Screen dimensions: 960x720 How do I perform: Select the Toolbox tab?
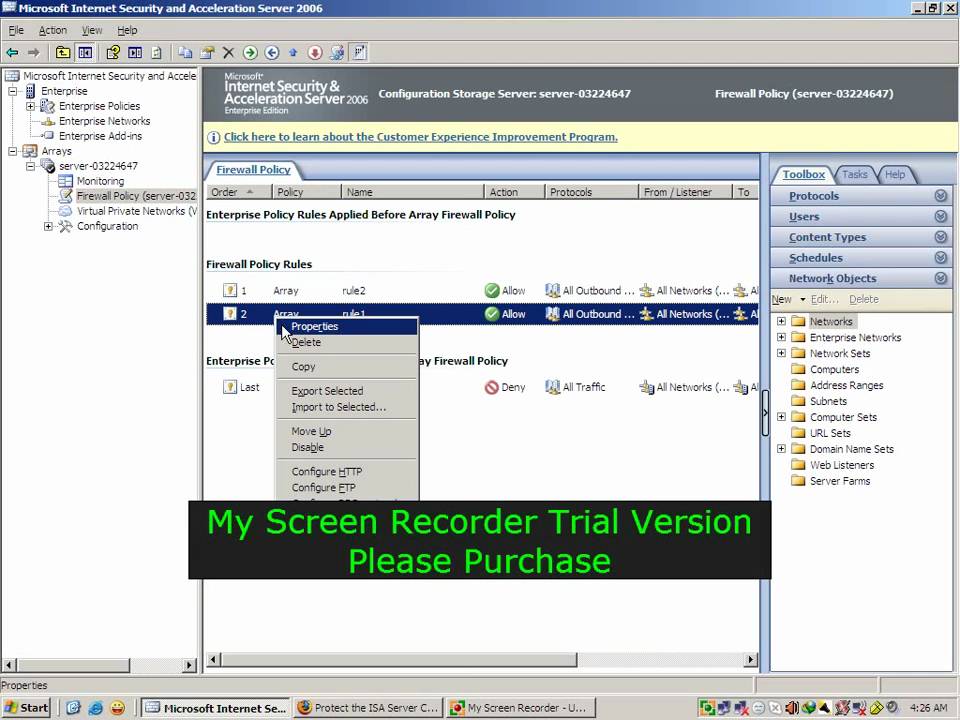tap(803, 174)
